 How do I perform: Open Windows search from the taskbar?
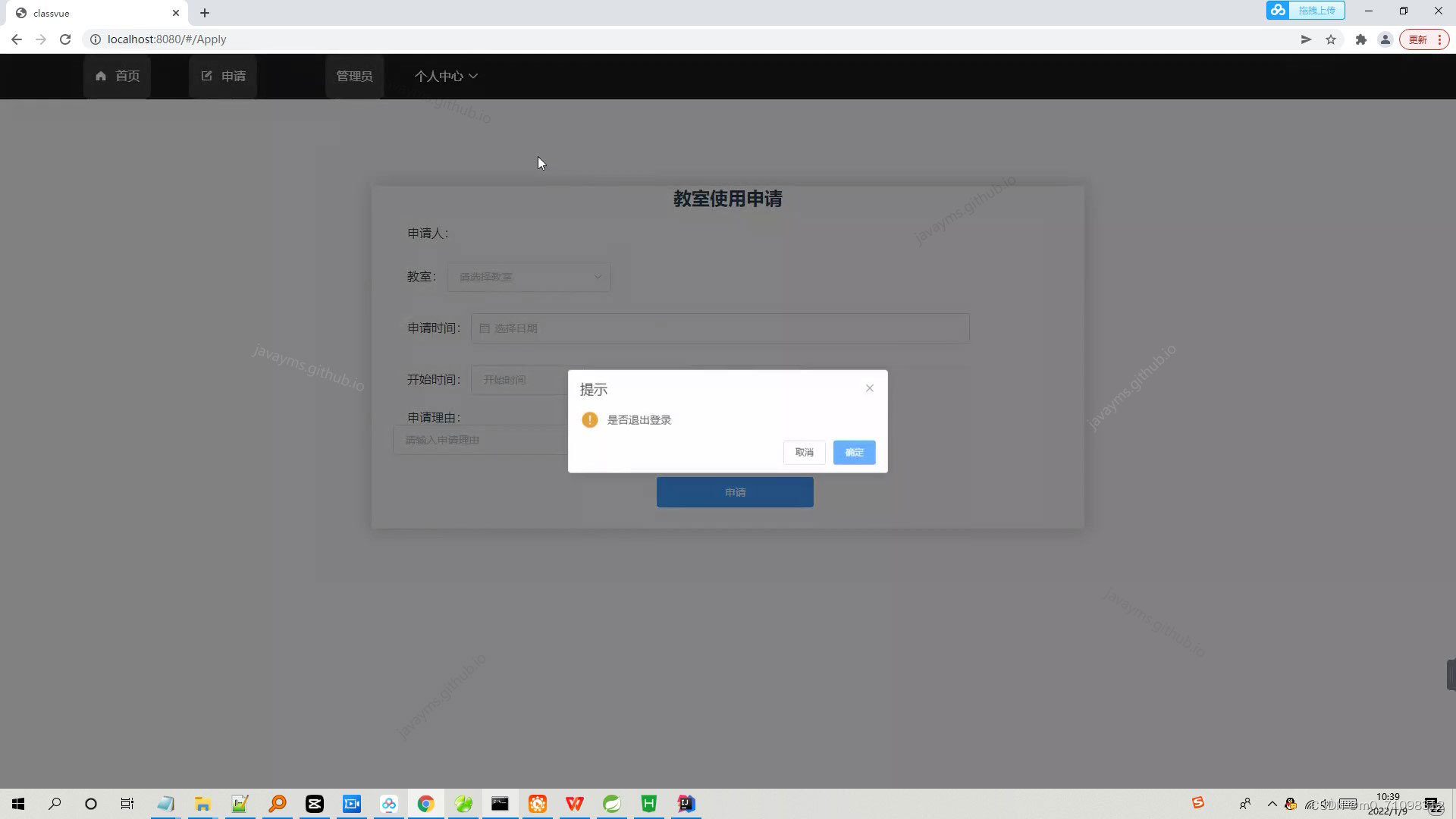click(55, 804)
